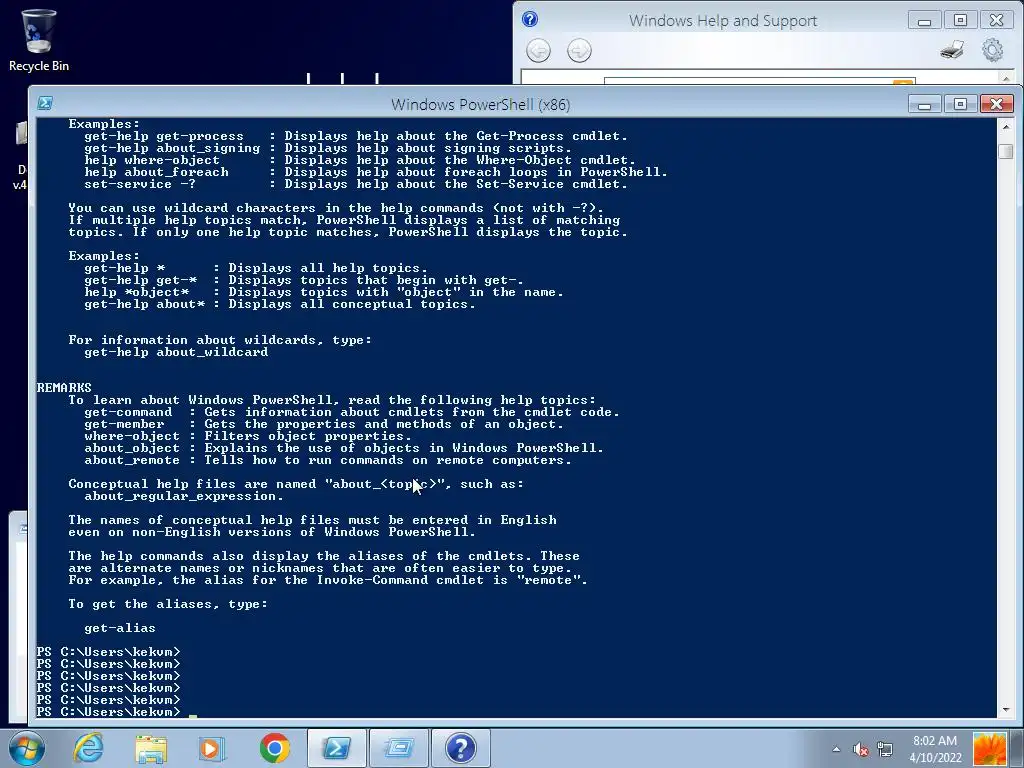Click the REMARKS heading text
Image resolution: width=1024 pixels, height=768 pixels.
click(x=64, y=387)
